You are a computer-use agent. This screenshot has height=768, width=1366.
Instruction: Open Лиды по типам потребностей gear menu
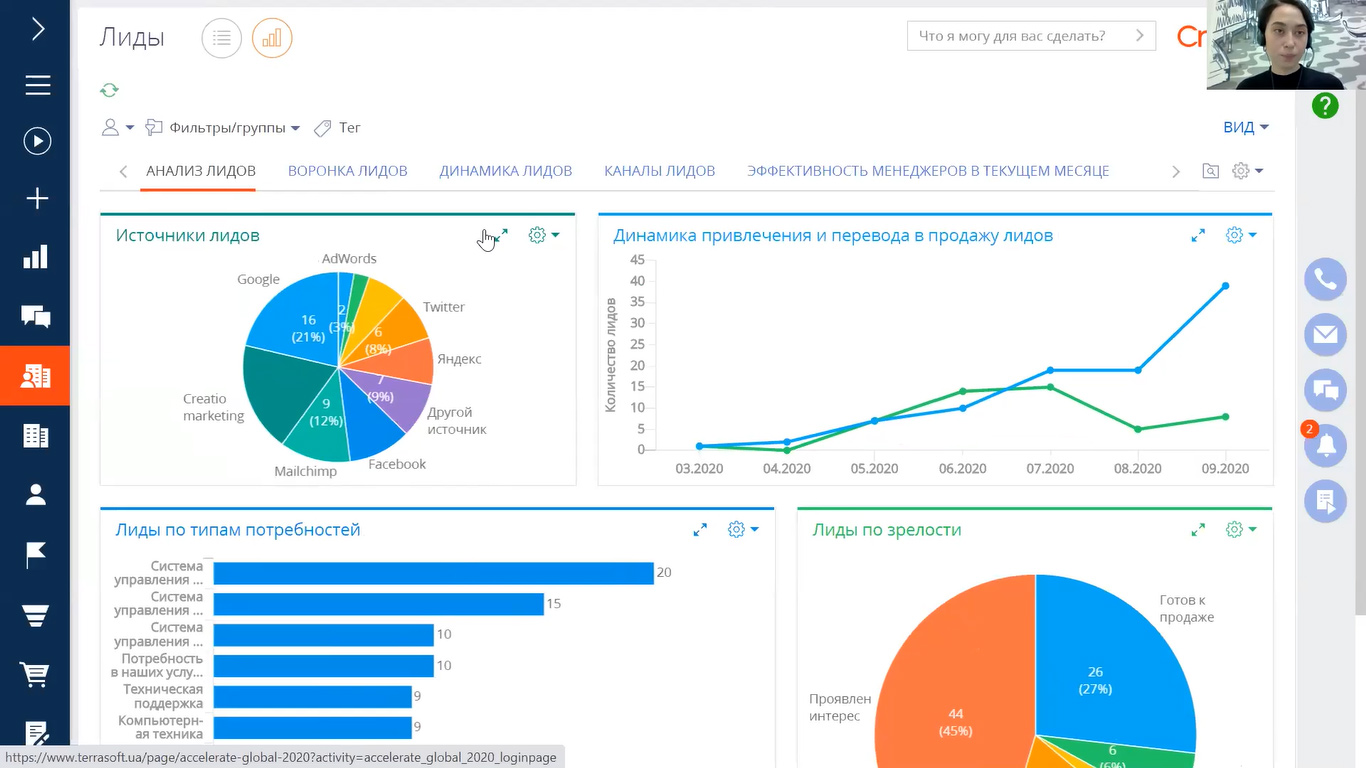(x=743, y=530)
